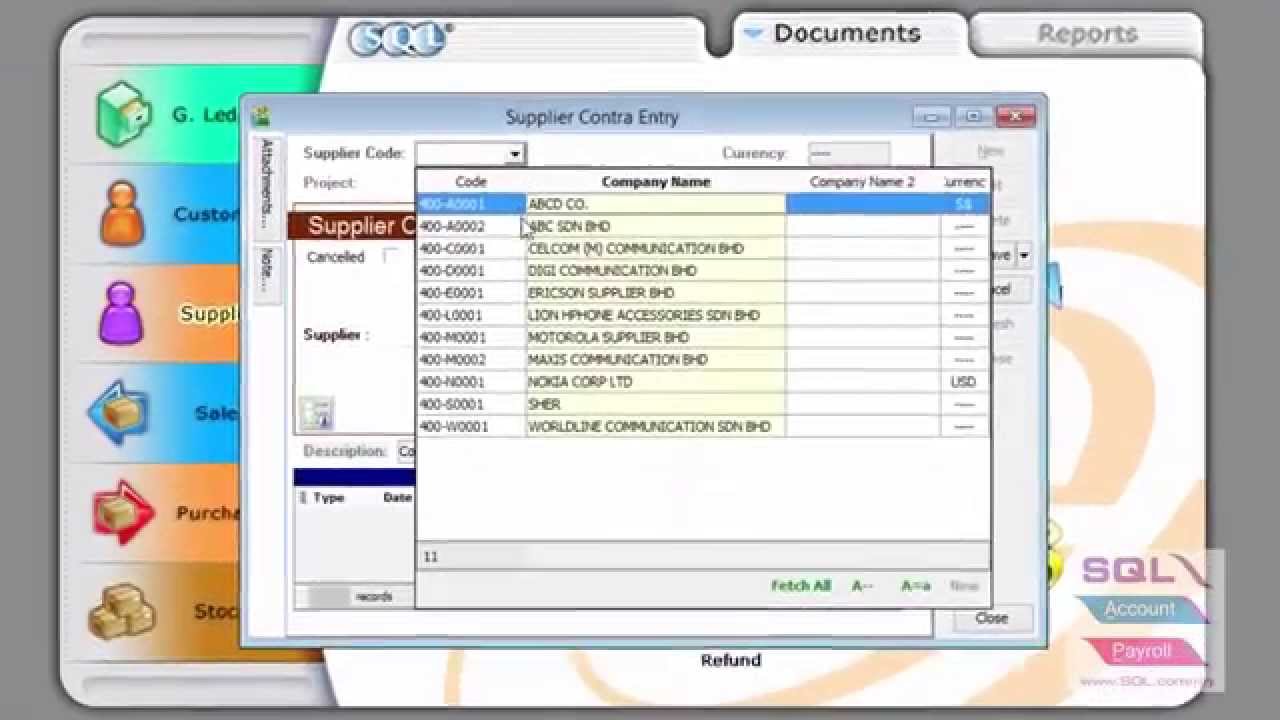
Task: Click the Type column header in grid
Action: click(328, 497)
